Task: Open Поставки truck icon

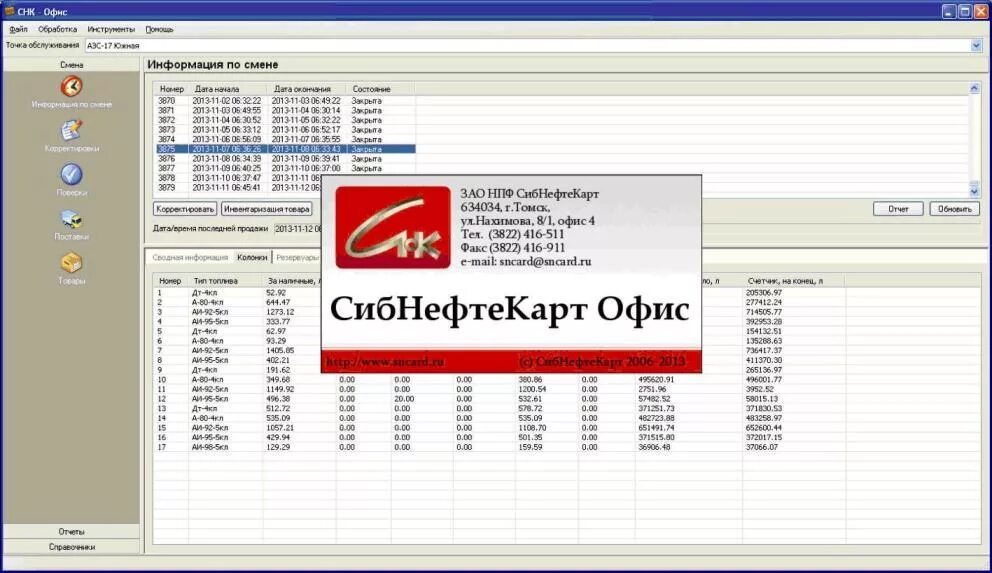Action: [x=71, y=219]
